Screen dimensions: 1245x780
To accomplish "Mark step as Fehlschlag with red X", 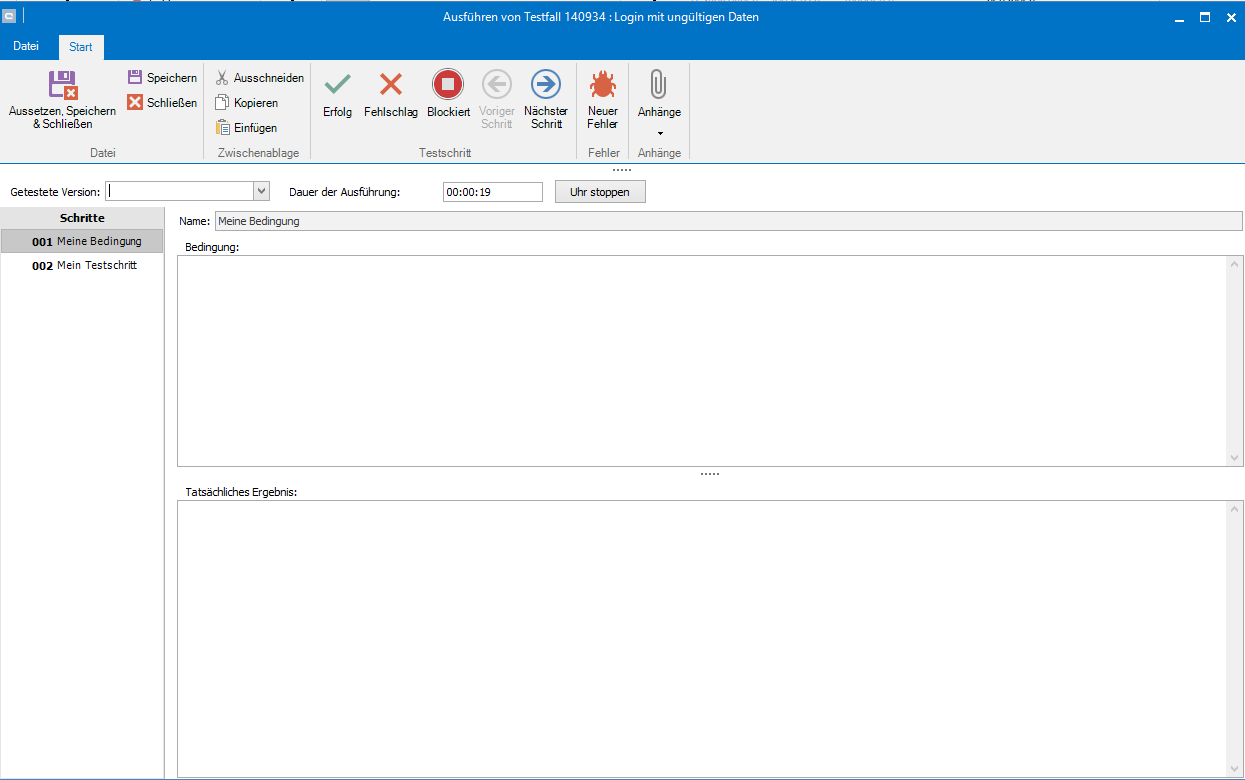I will (390, 86).
